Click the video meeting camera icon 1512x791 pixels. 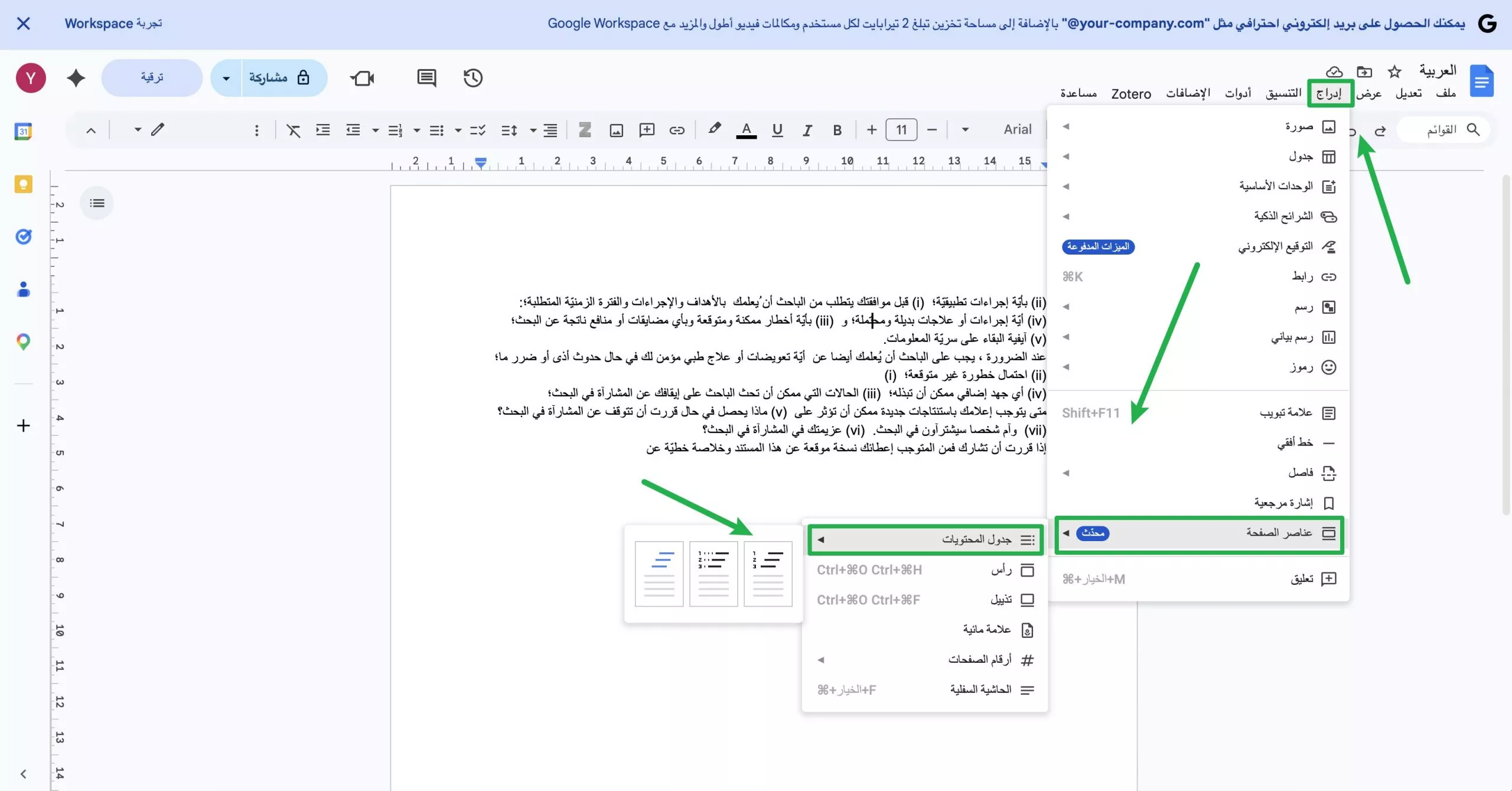(x=362, y=78)
